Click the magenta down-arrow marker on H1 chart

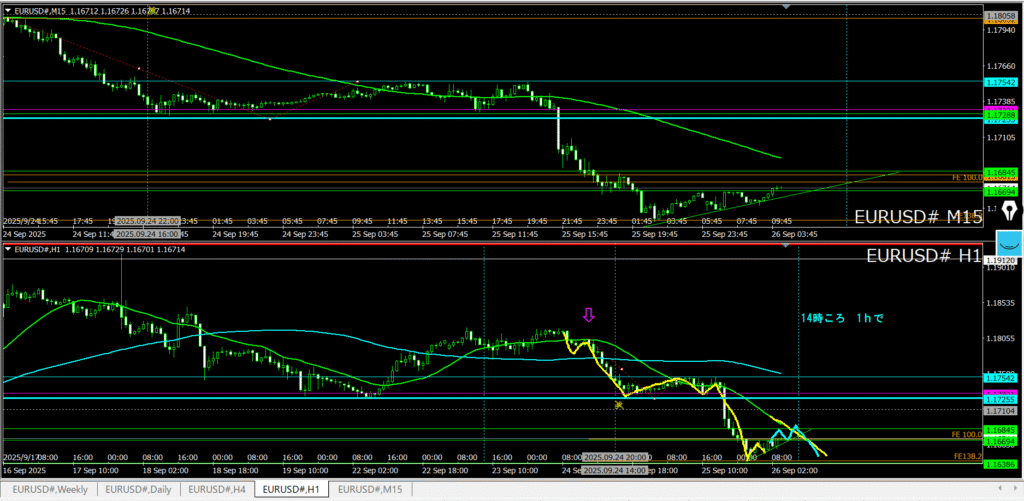(588, 315)
